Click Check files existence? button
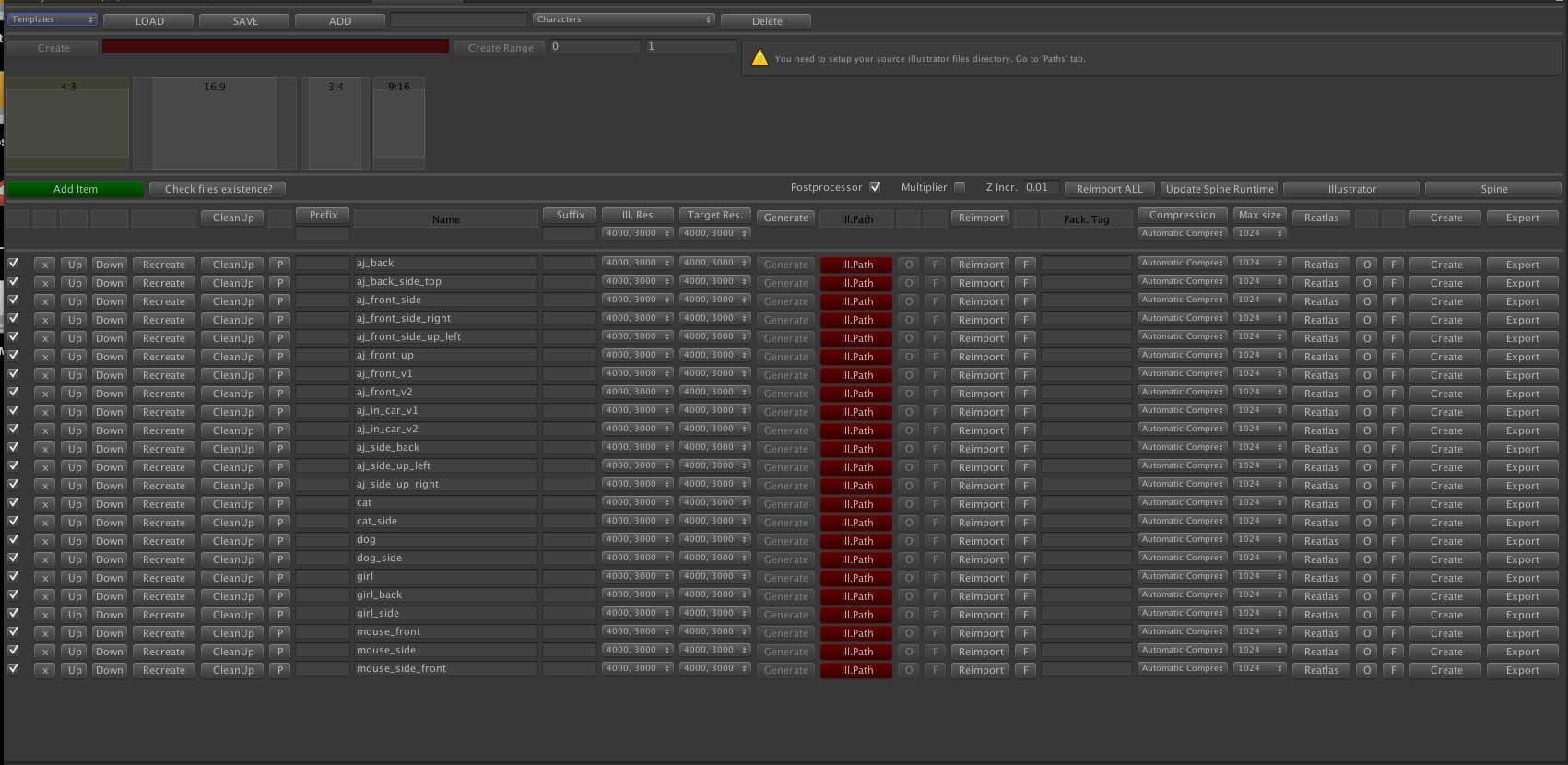Viewport: 1568px width, 765px height. [x=218, y=189]
